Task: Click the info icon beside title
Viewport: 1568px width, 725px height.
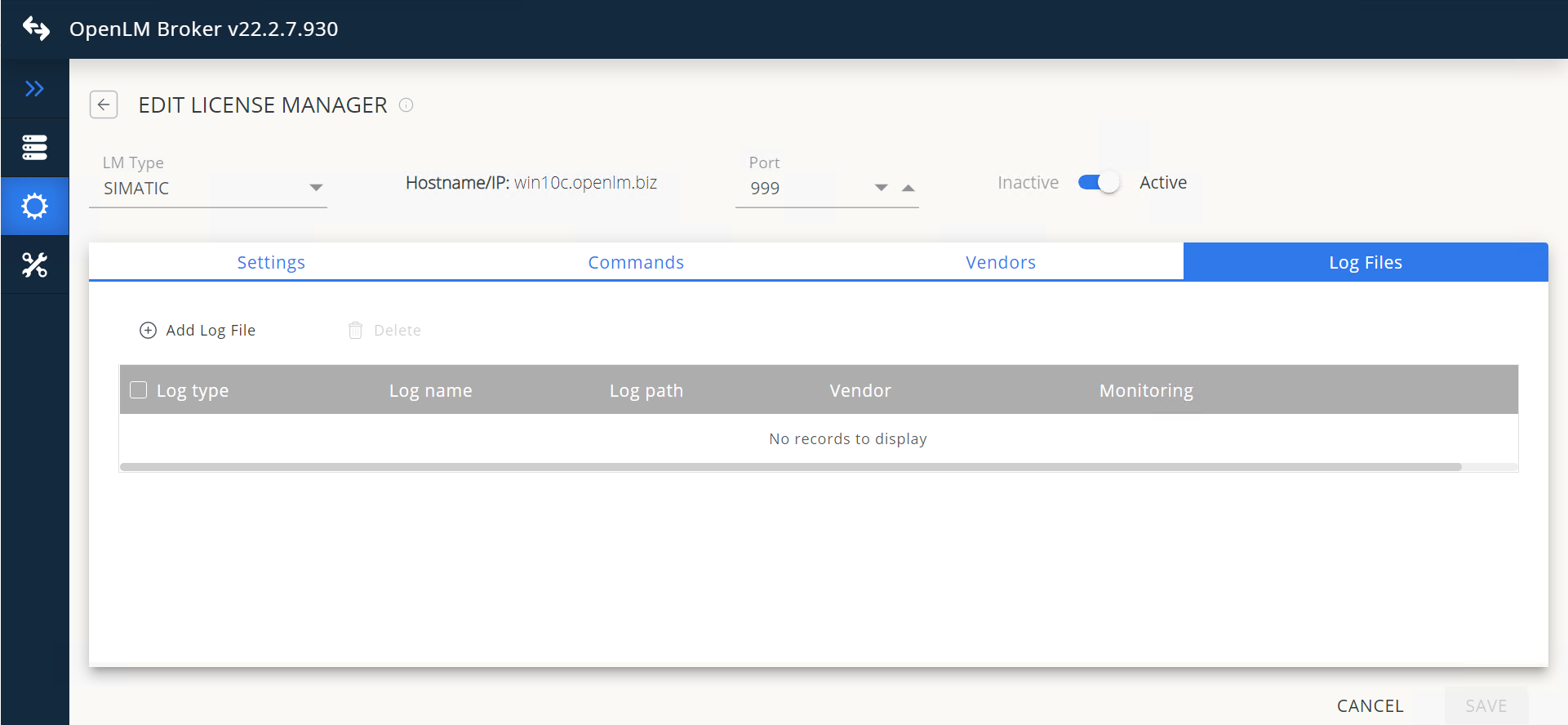Action: 406,105
